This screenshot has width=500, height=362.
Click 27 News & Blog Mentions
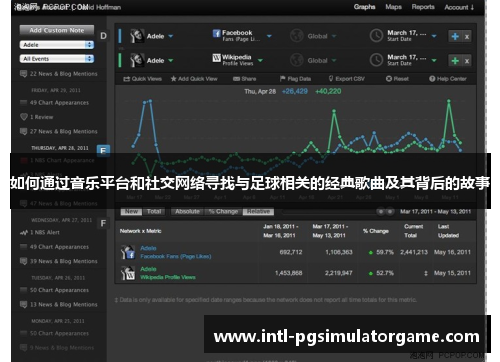tap(59, 131)
